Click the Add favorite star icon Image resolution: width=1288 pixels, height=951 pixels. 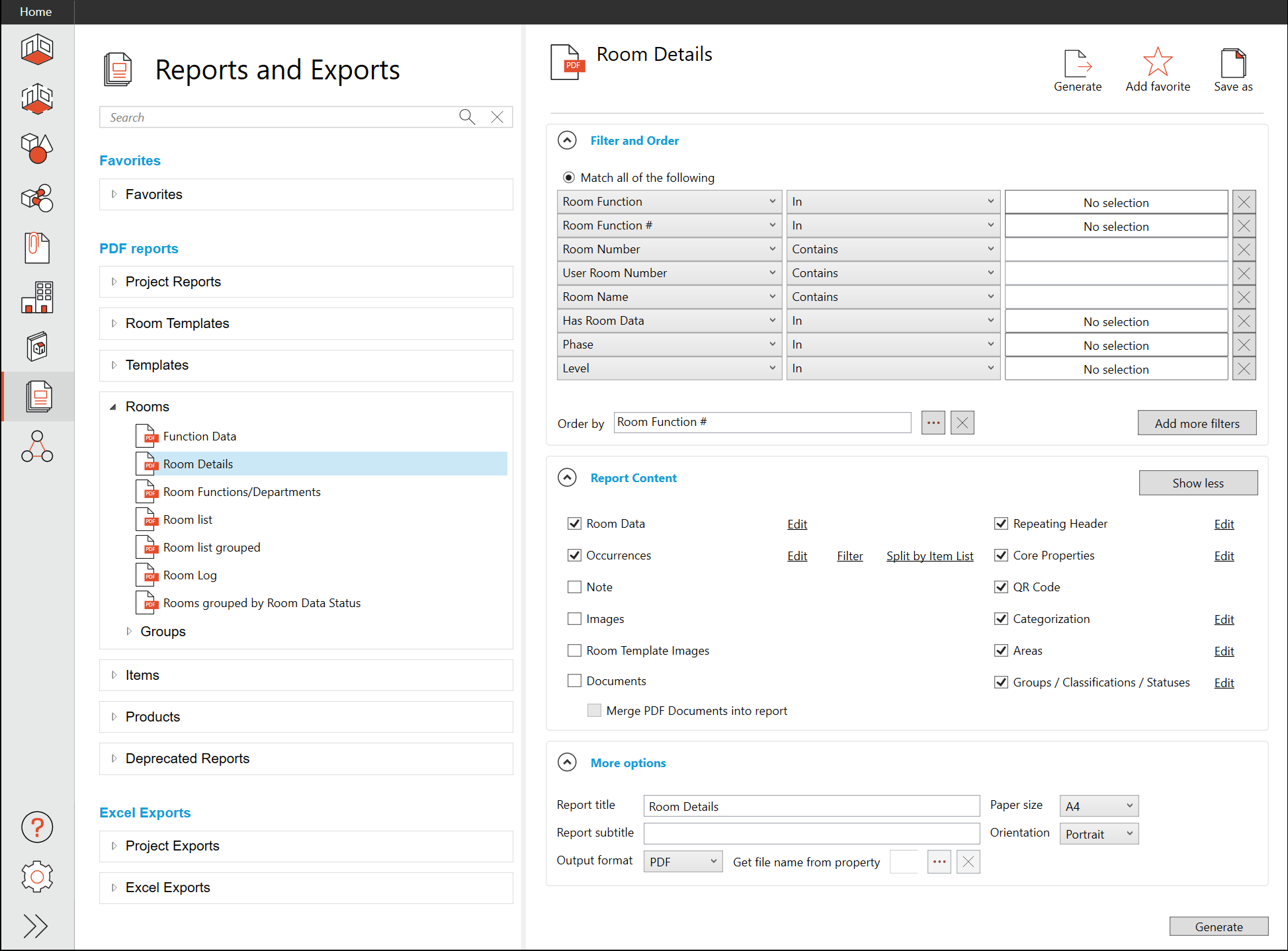click(x=1157, y=63)
